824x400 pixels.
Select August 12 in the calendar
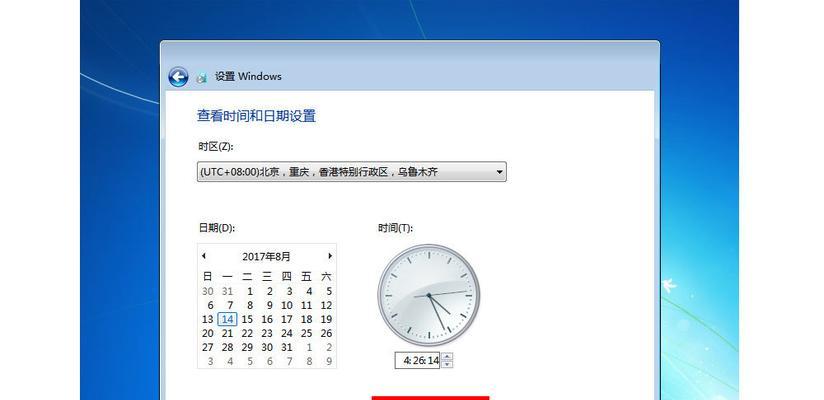click(x=326, y=305)
